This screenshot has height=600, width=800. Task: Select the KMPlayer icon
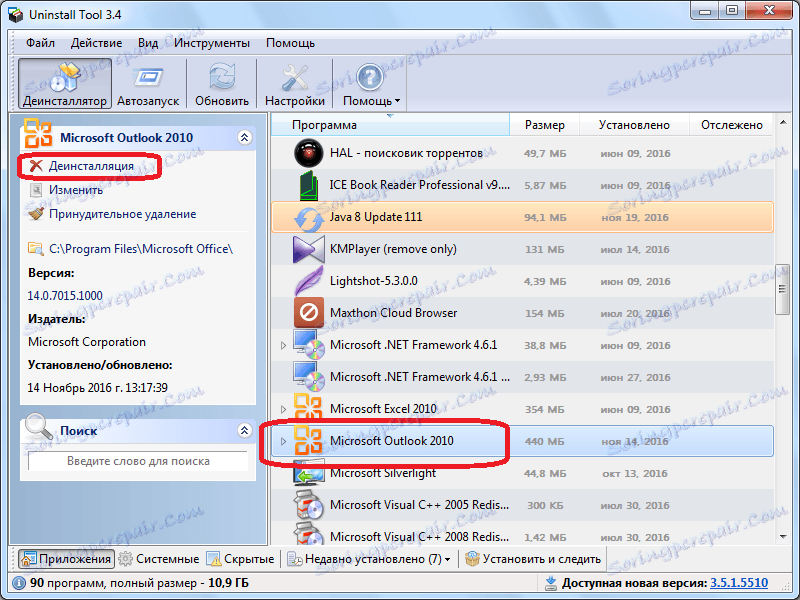pos(308,249)
